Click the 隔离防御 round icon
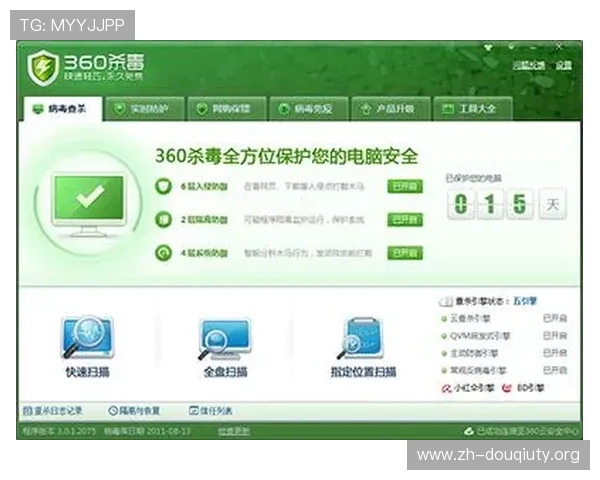The width and height of the screenshot is (600, 480). point(163,220)
